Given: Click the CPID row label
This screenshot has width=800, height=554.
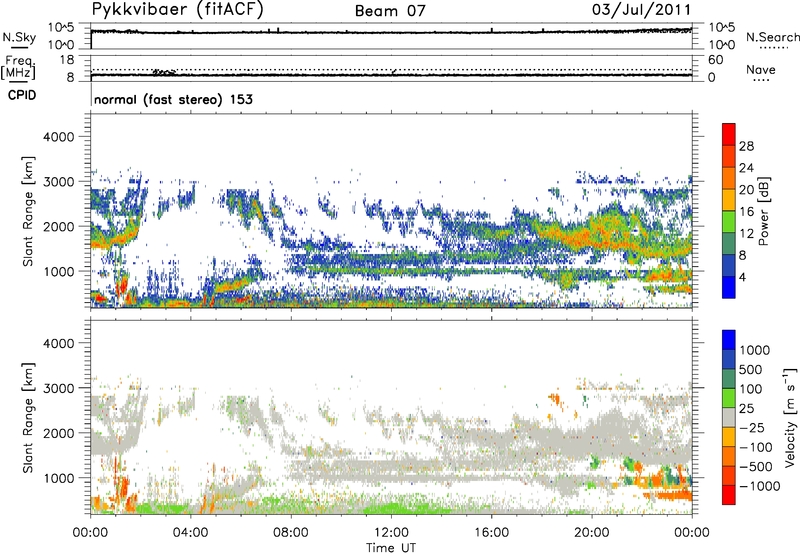Looking at the screenshot, I should point(22,95).
